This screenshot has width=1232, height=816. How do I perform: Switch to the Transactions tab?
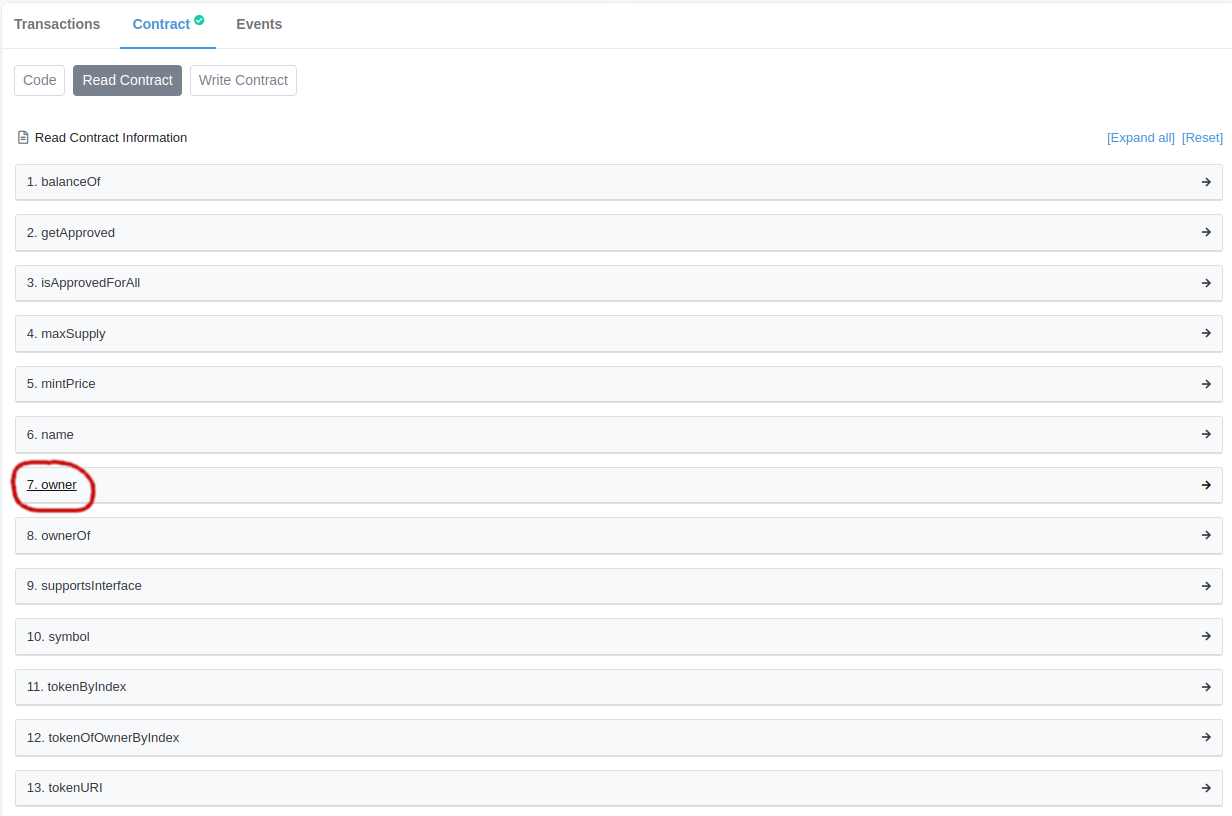coord(57,24)
